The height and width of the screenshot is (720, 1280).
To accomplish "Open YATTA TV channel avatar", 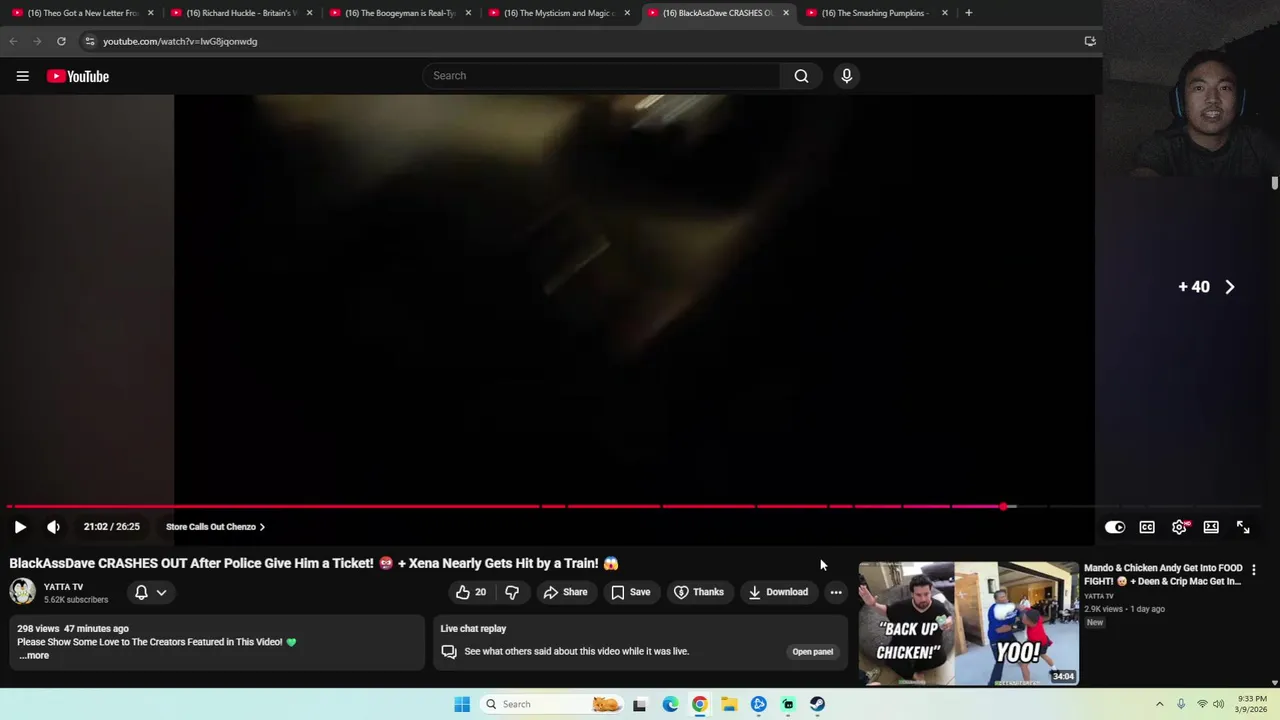I will pos(22,592).
